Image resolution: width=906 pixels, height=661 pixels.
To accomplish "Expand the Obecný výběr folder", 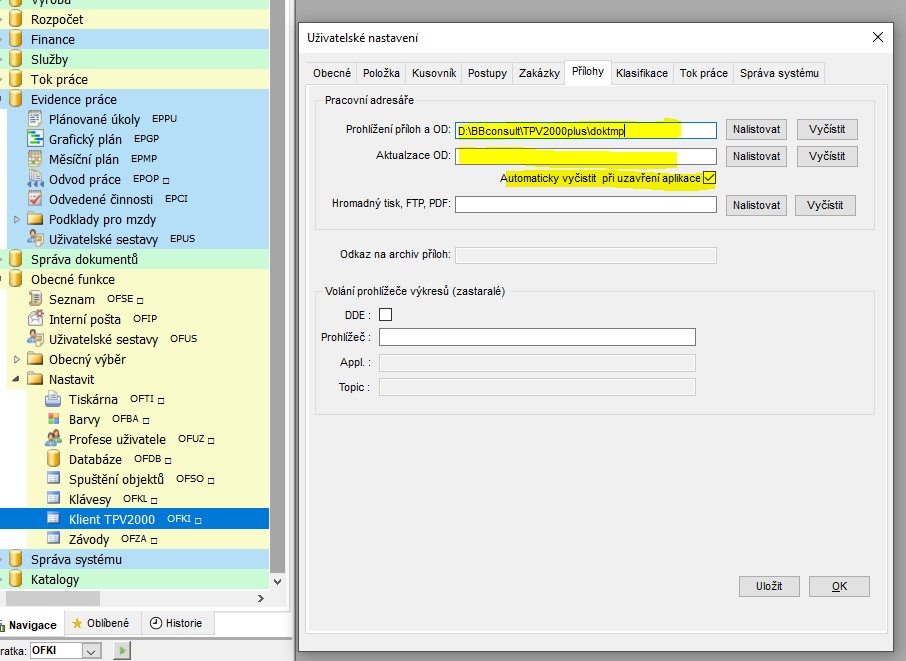I will click(17, 359).
